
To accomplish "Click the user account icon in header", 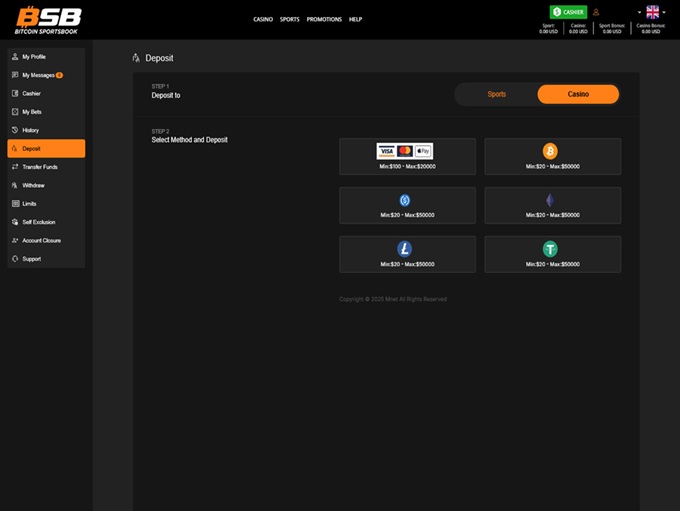I will click(x=596, y=12).
